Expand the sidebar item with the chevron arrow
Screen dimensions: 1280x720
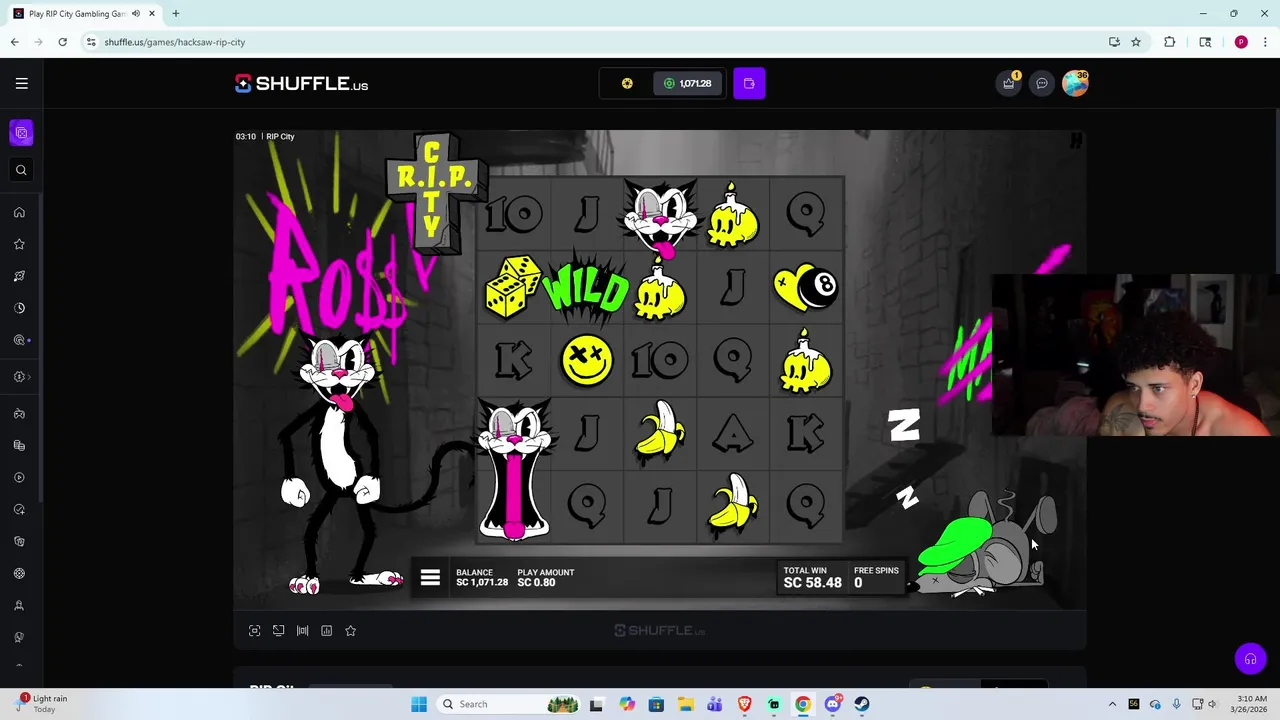(22, 377)
